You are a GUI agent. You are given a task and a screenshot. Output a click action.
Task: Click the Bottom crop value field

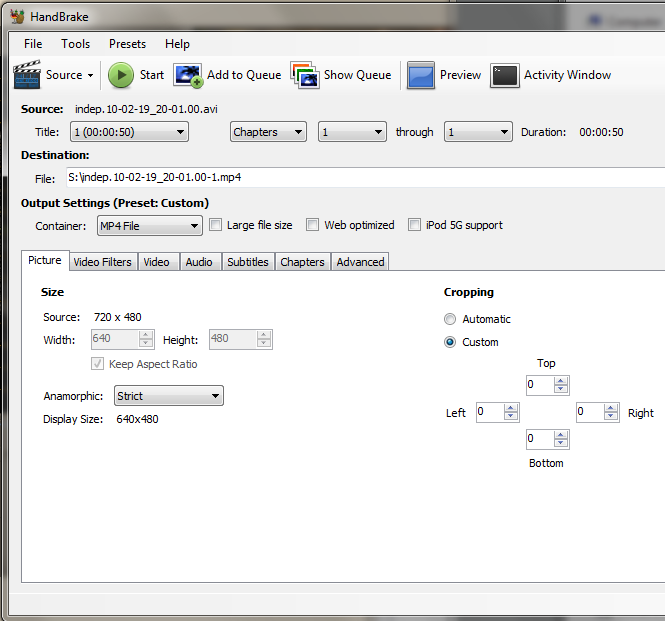[540, 439]
